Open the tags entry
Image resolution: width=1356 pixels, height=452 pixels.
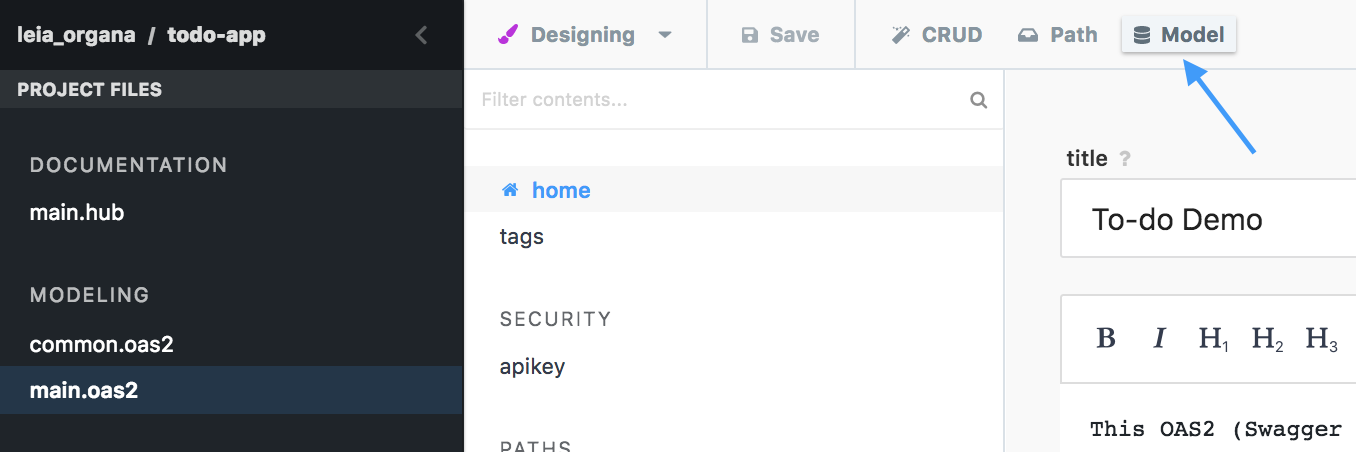pos(522,237)
